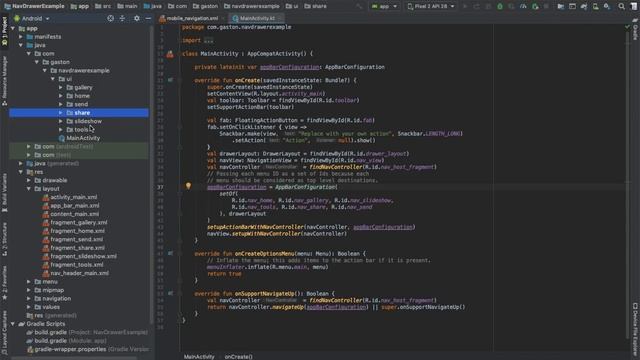Switch to the mobile_navigation.xml tab
Screen dimensions: 640x360
(191, 18)
